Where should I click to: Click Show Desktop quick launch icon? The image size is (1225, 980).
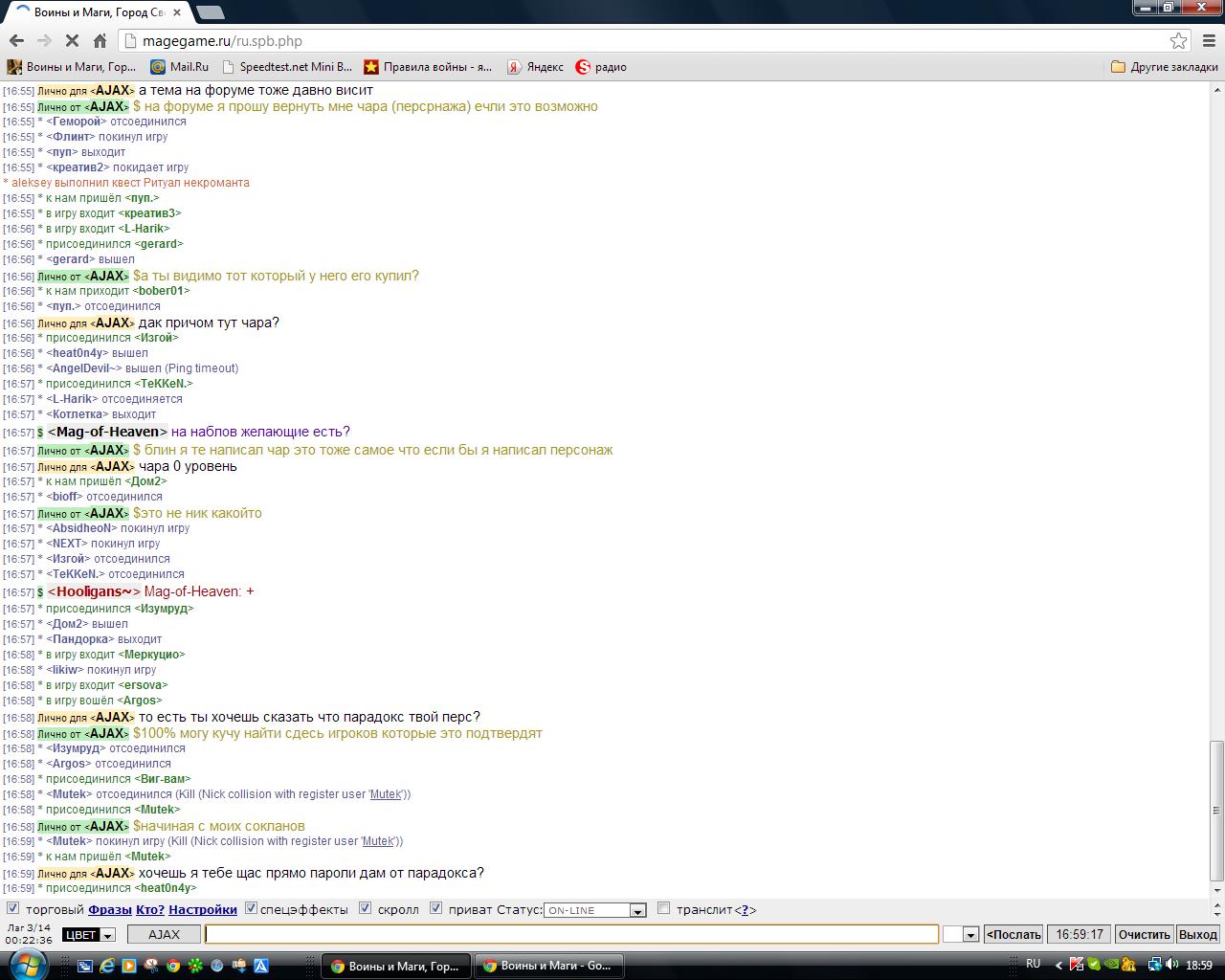pos(84,966)
